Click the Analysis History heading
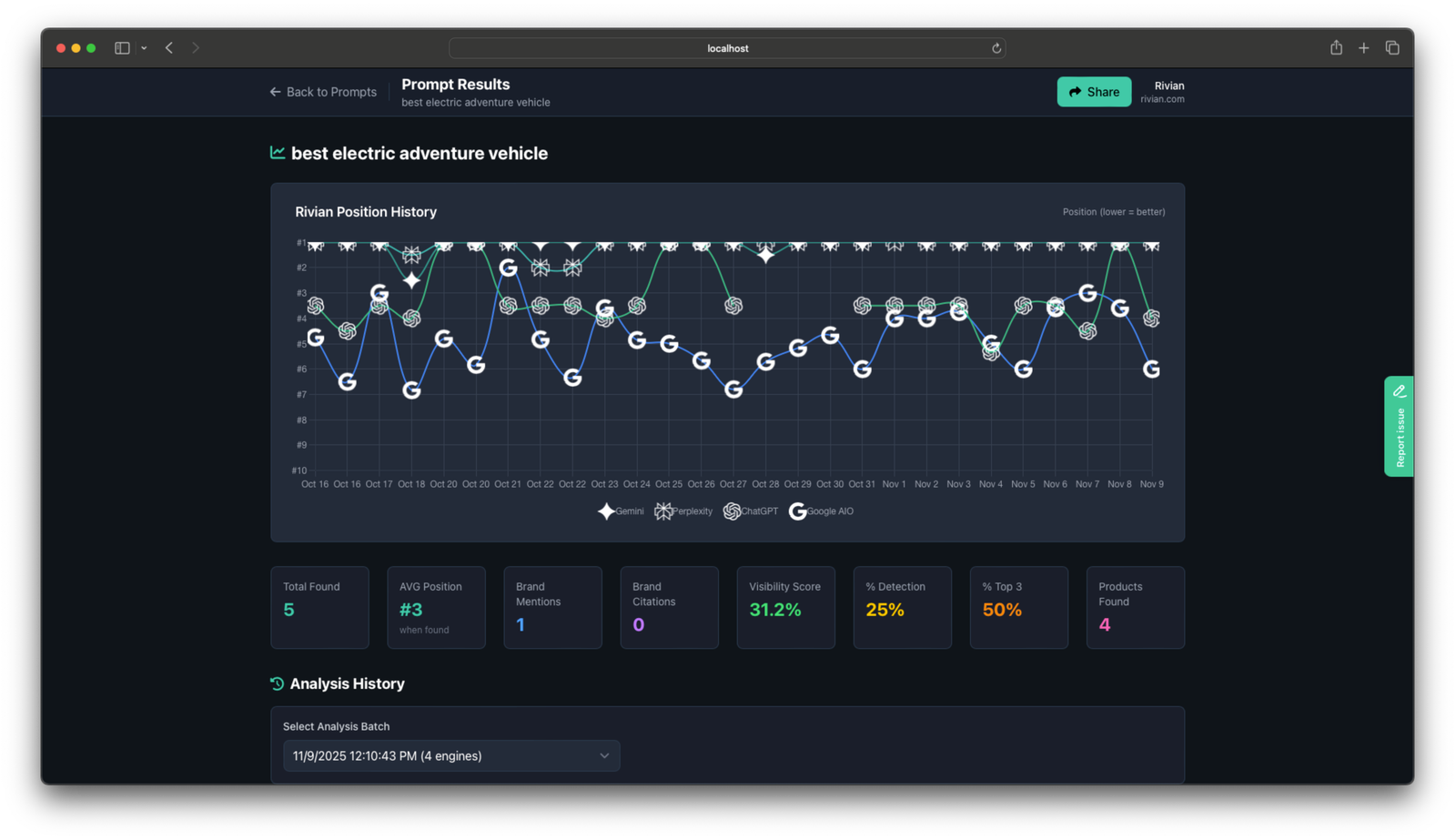Image resolution: width=1456 pixels, height=840 pixels. click(x=347, y=683)
